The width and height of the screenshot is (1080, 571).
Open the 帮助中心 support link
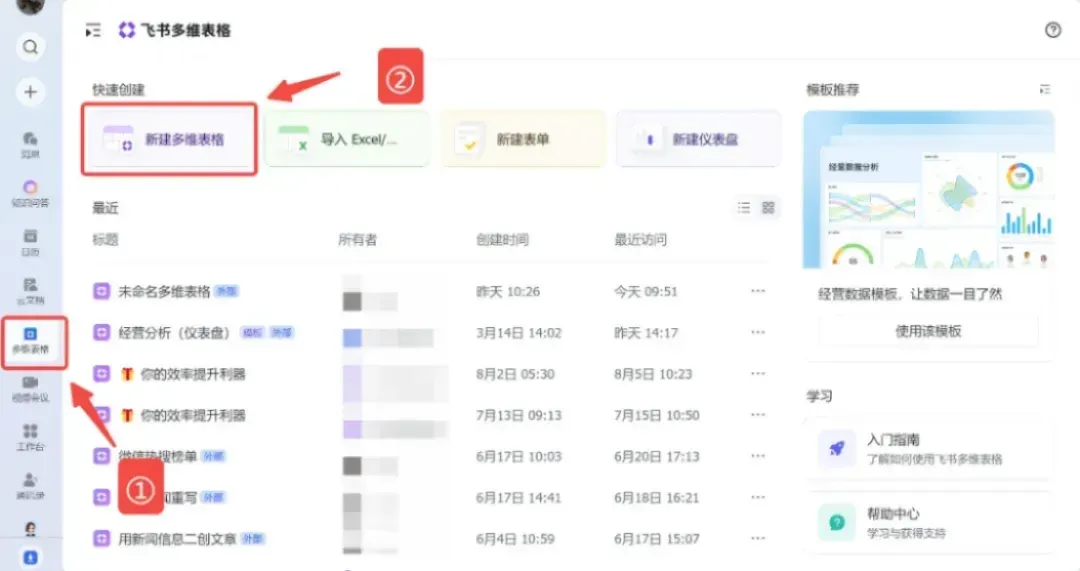click(x=928, y=522)
